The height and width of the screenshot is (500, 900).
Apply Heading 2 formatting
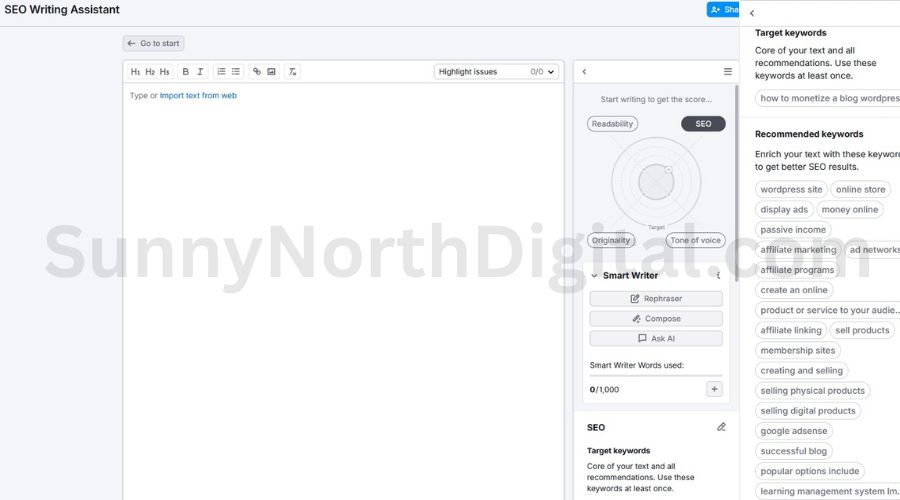(x=150, y=72)
